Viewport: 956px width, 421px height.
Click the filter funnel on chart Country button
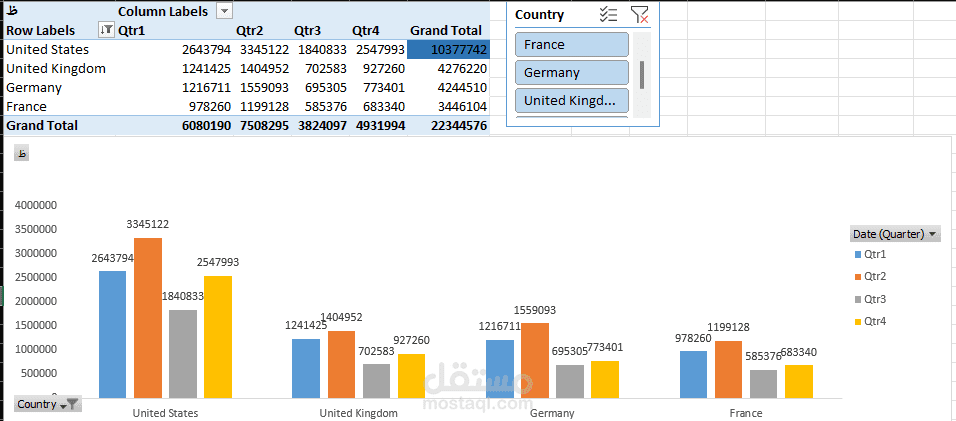click(x=72, y=405)
